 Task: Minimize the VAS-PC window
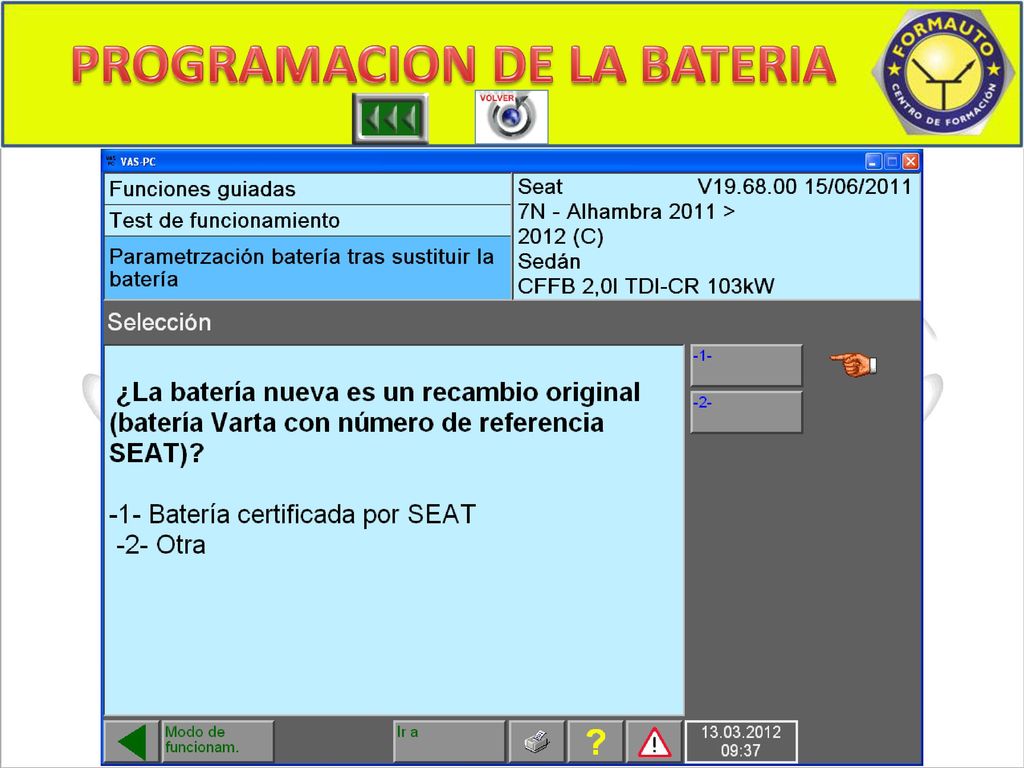(x=873, y=161)
